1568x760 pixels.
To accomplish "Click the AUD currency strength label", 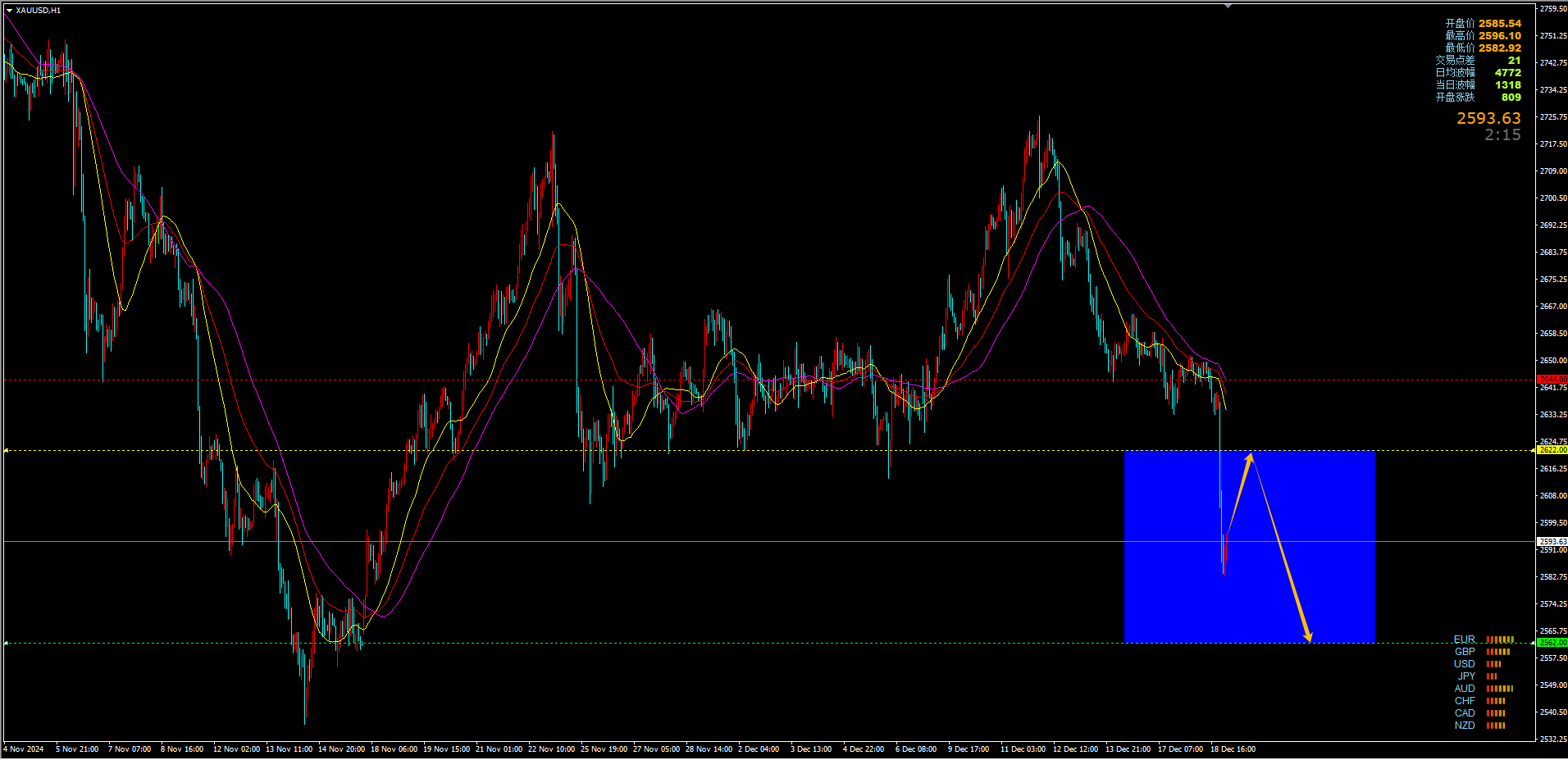I will 1465,689.
